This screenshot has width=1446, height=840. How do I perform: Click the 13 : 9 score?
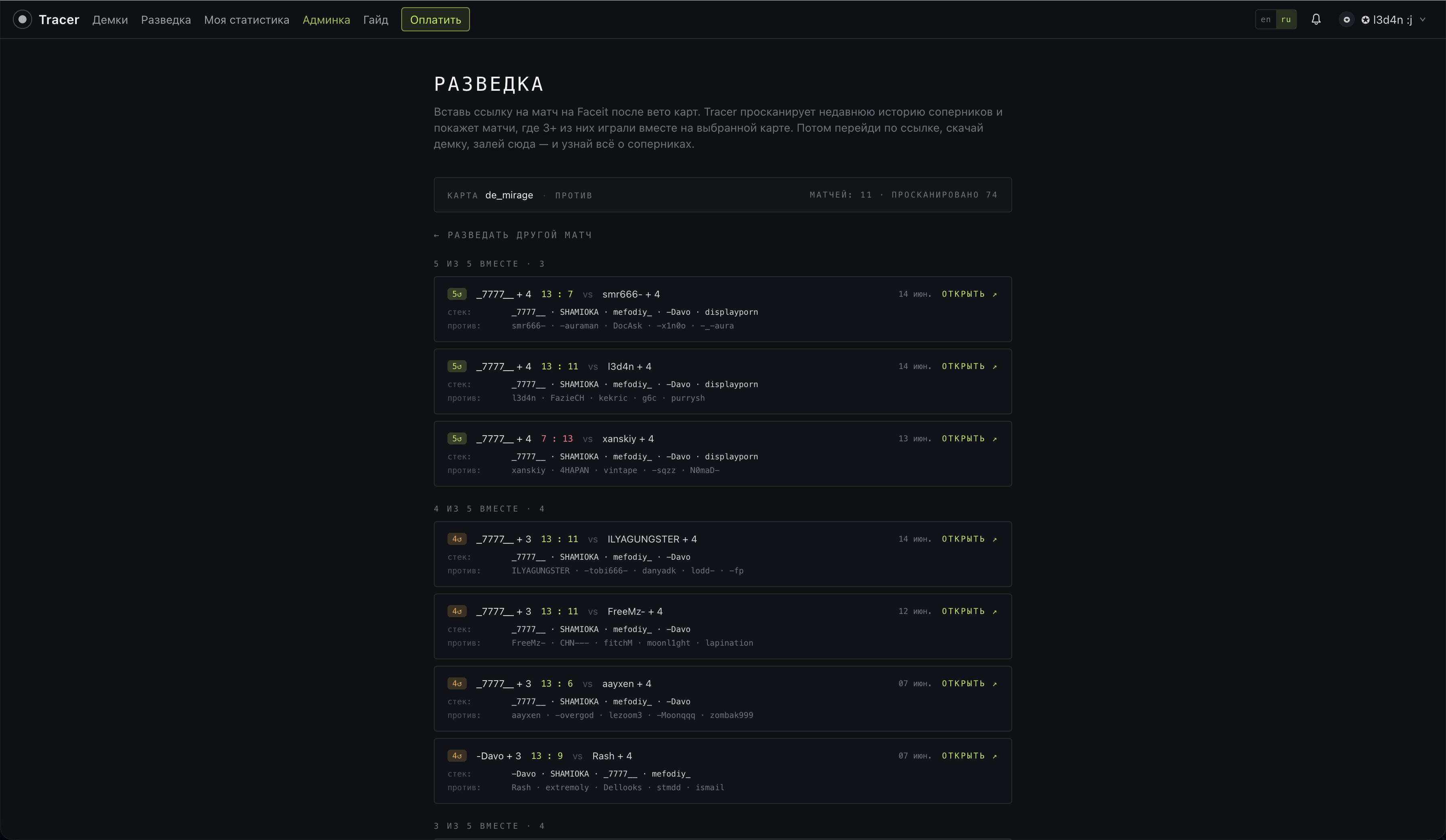pyautogui.click(x=547, y=756)
